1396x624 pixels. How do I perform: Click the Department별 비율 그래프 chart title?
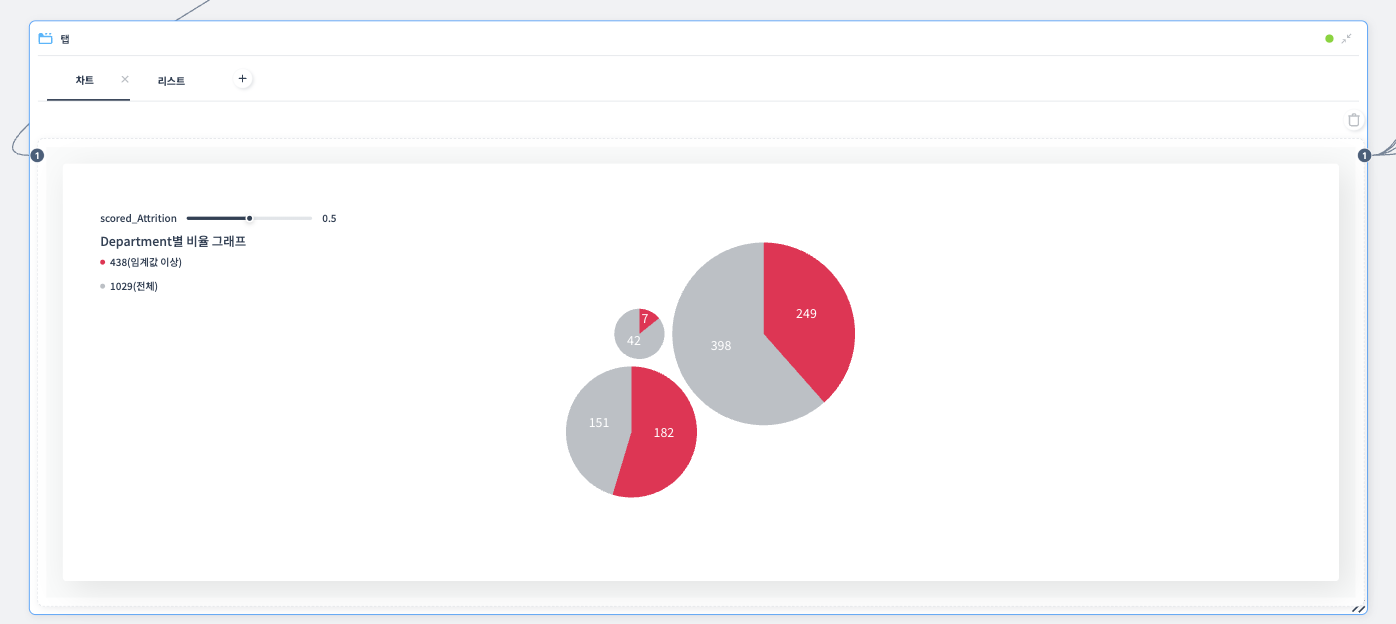(x=173, y=241)
